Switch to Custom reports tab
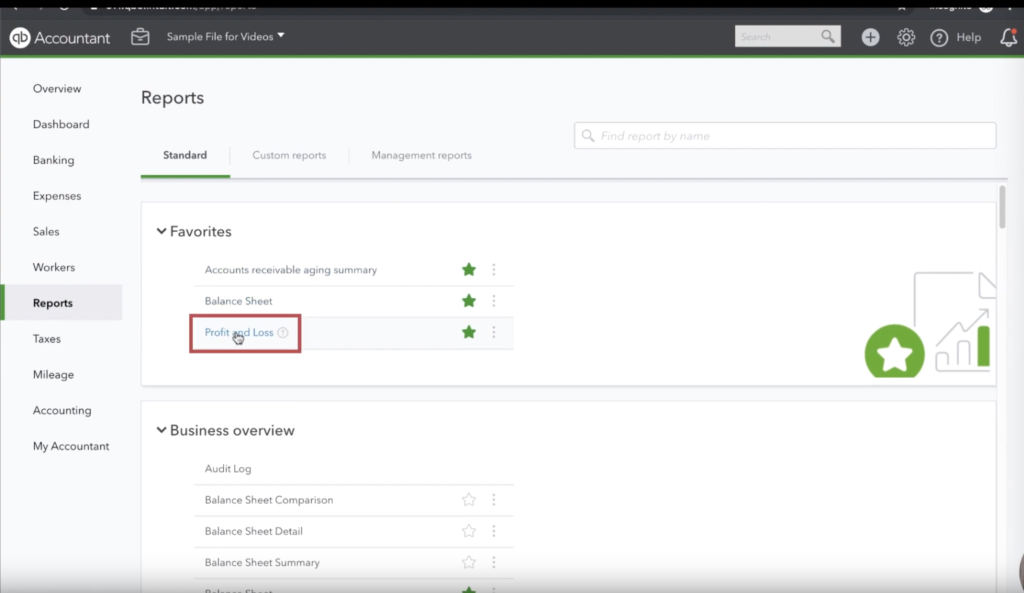 289,155
